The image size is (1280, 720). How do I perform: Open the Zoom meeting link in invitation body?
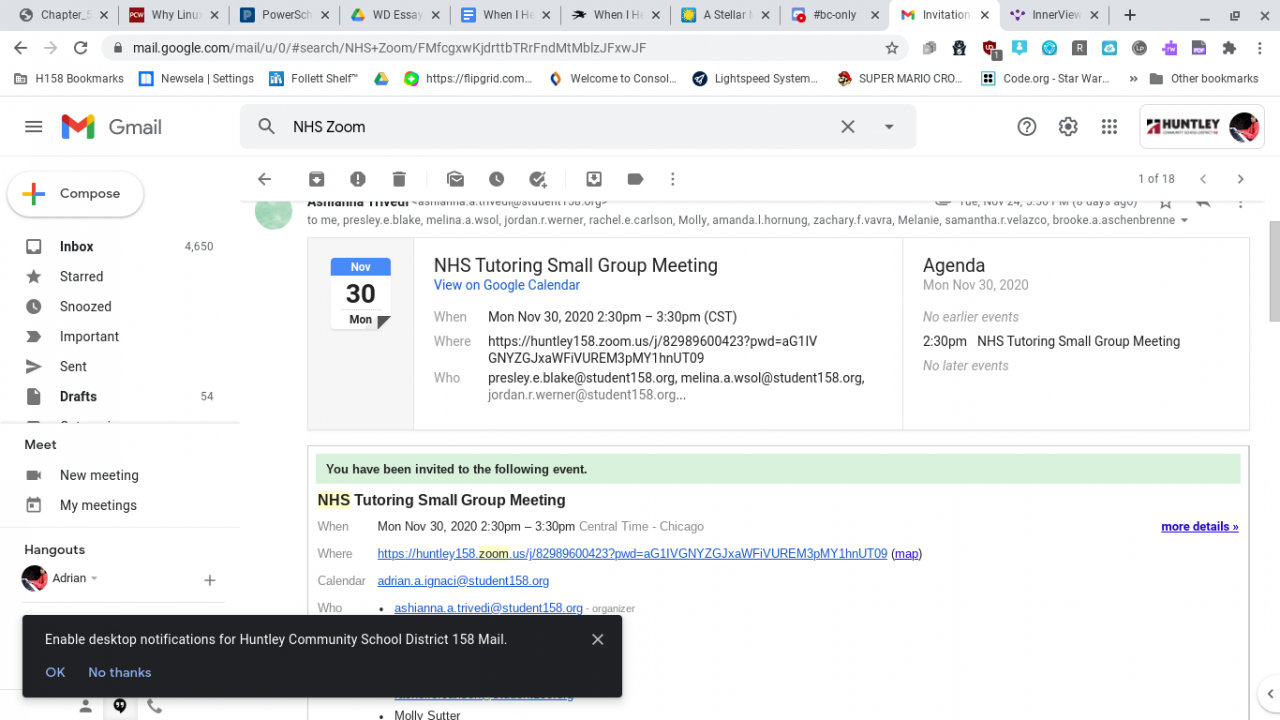[632, 553]
